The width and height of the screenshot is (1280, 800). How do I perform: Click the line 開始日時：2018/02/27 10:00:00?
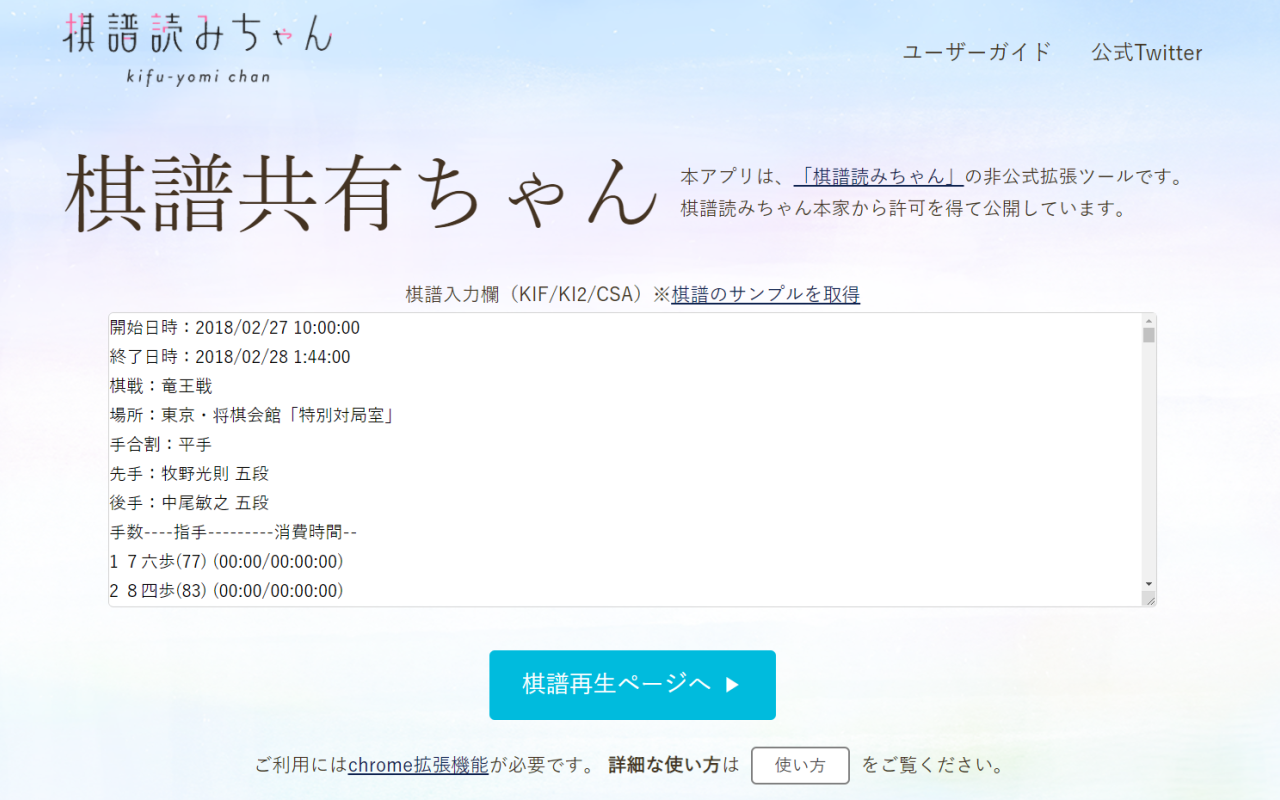(x=235, y=328)
